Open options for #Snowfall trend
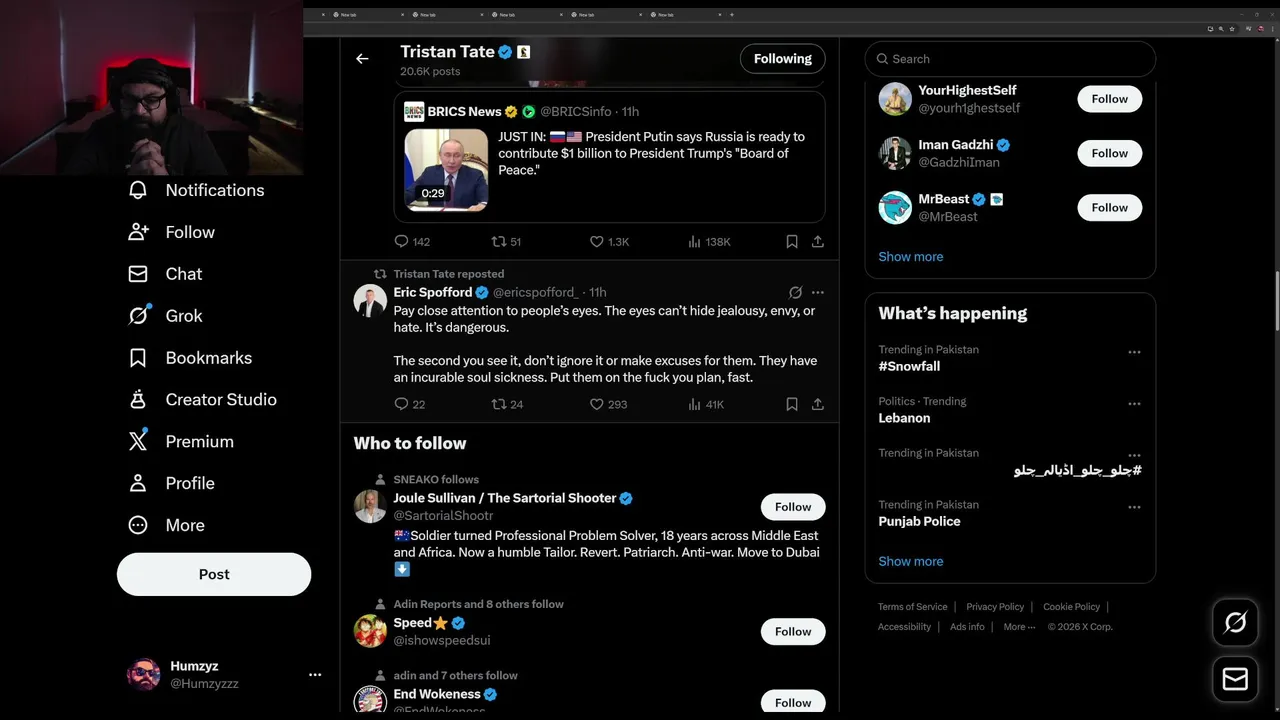1280x720 pixels. tap(1134, 352)
